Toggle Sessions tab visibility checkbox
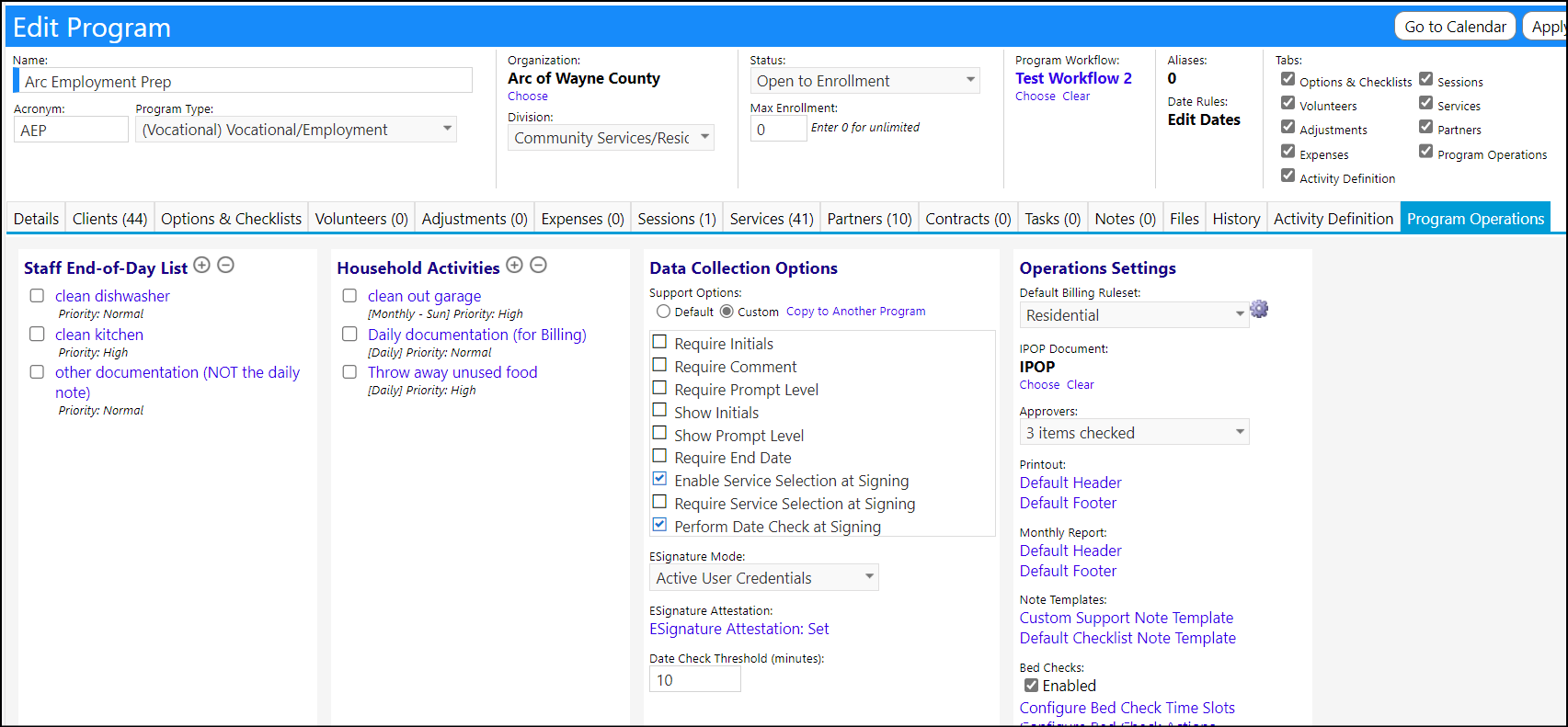The image size is (1568, 727). click(1425, 79)
